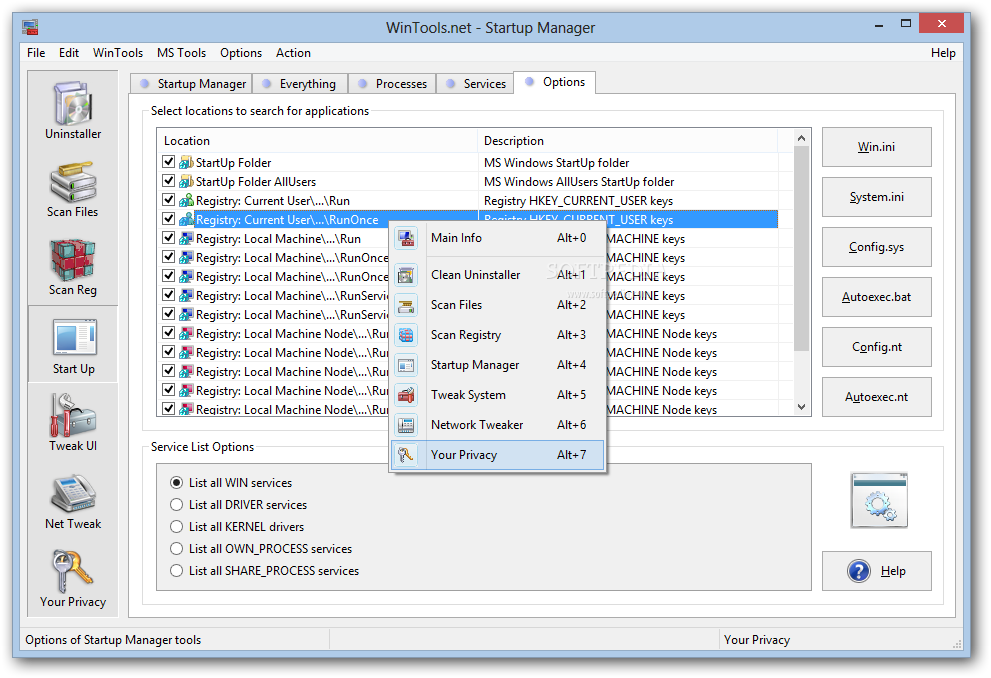Image resolution: width=991 pixels, height=678 pixels.
Task: Open Tweak UI tool in sidebar
Action: pyautogui.click(x=73, y=422)
